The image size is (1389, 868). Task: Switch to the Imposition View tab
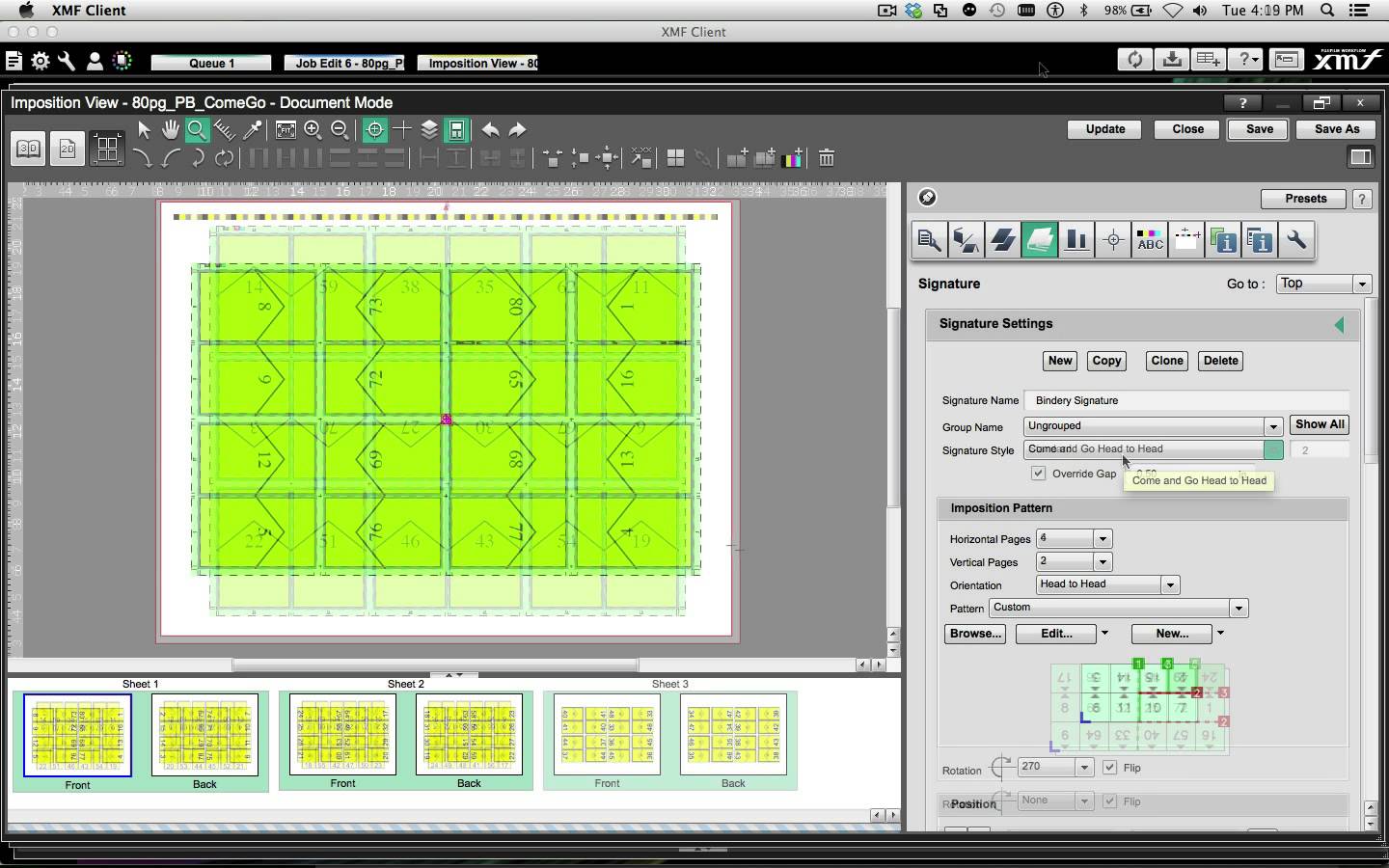pyautogui.click(x=478, y=63)
